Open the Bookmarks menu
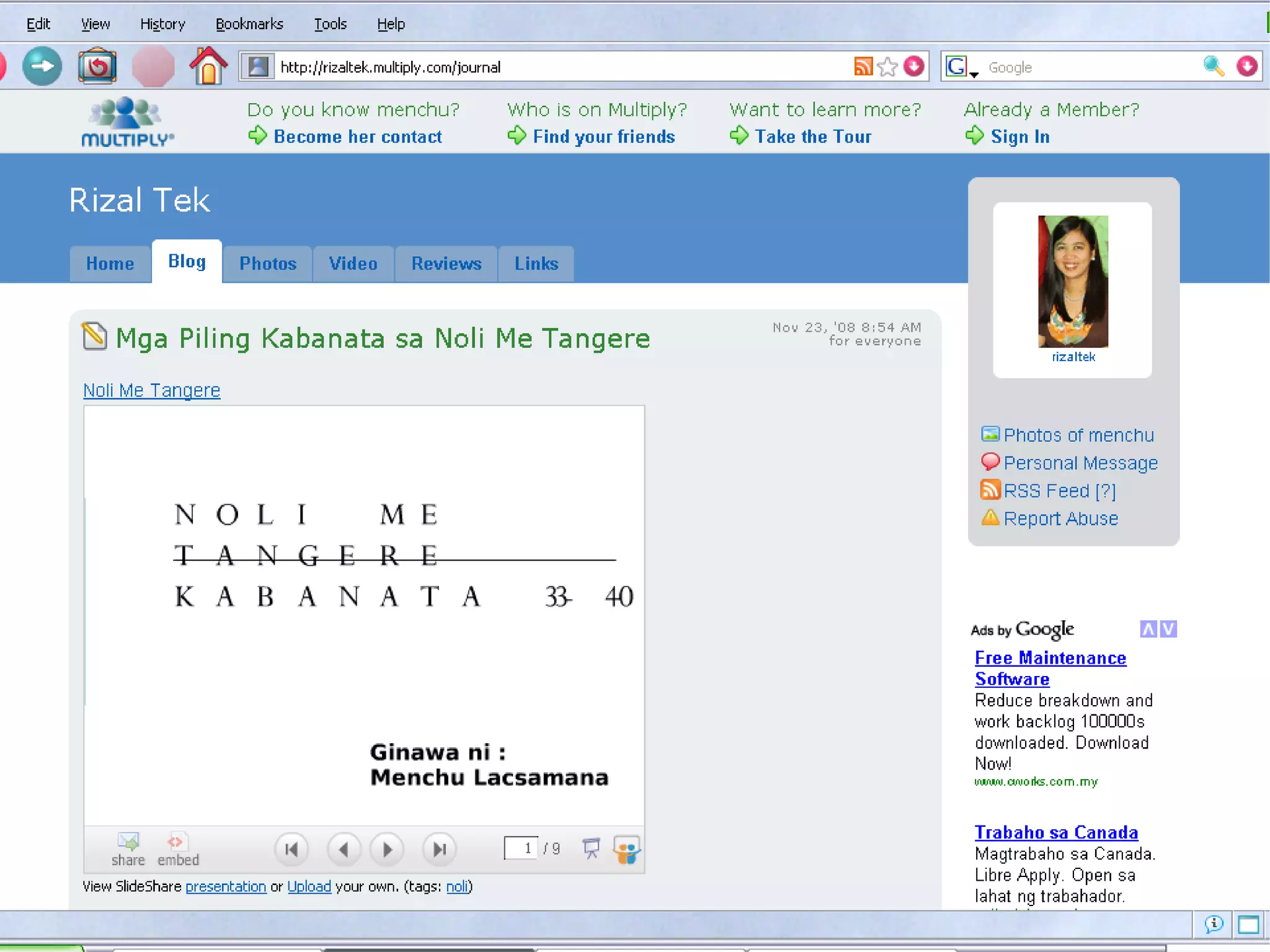1270x952 pixels. click(249, 24)
